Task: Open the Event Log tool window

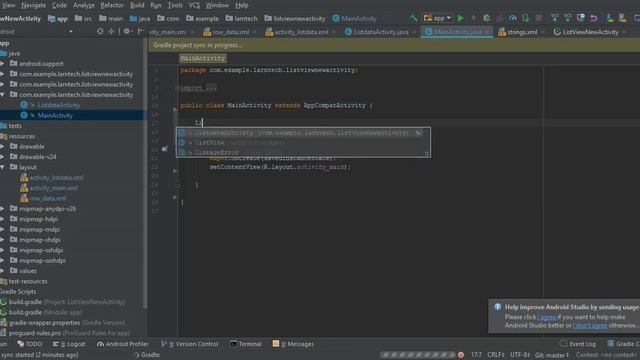Action: 578,344
